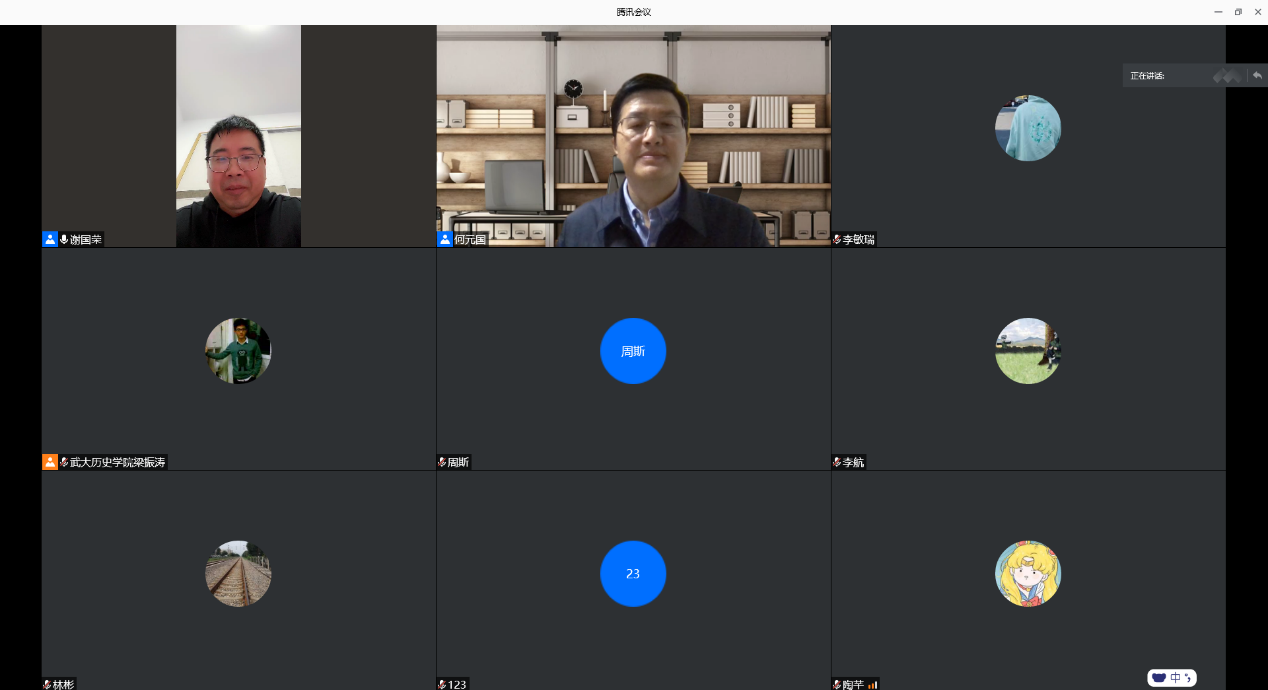Click the muted mic icon beside 周斯
Image resolution: width=1268 pixels, height=690 pixels.
(442, 462)
